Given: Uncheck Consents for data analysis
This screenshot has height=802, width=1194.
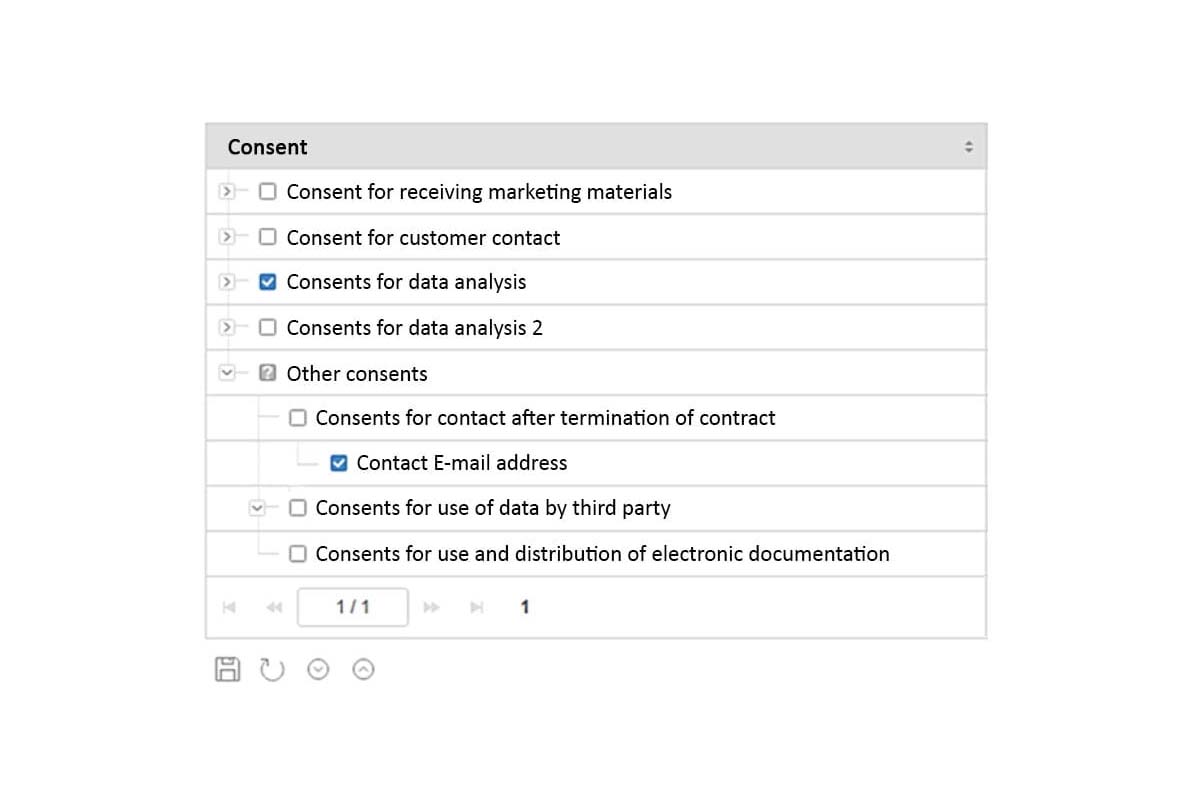Looking at the screenshot, I should [x=267, y=282].
